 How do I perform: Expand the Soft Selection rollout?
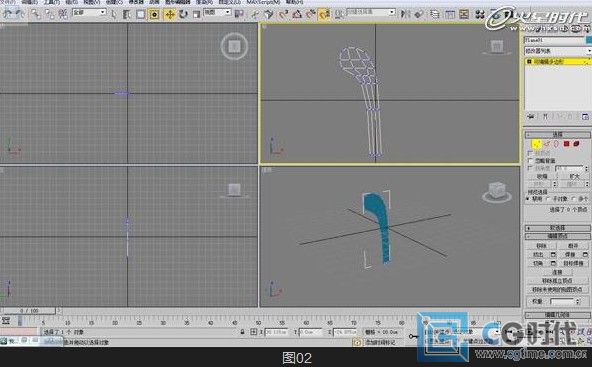tap(558, 228)
